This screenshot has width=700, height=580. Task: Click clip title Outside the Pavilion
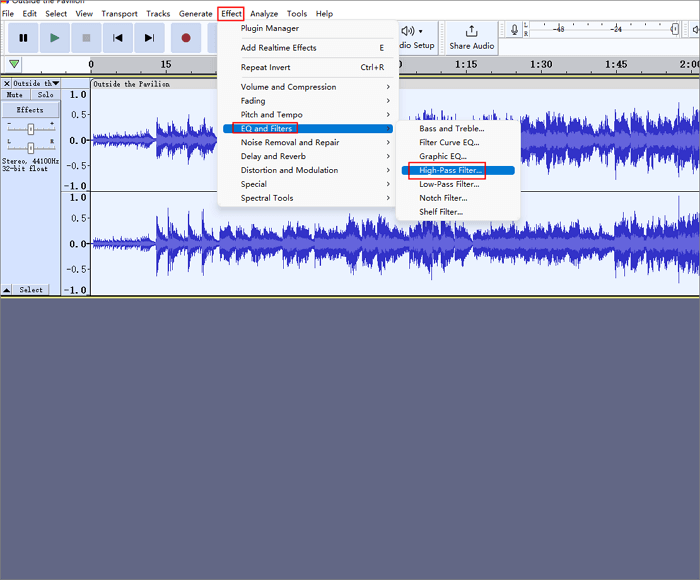click(131, 84)
